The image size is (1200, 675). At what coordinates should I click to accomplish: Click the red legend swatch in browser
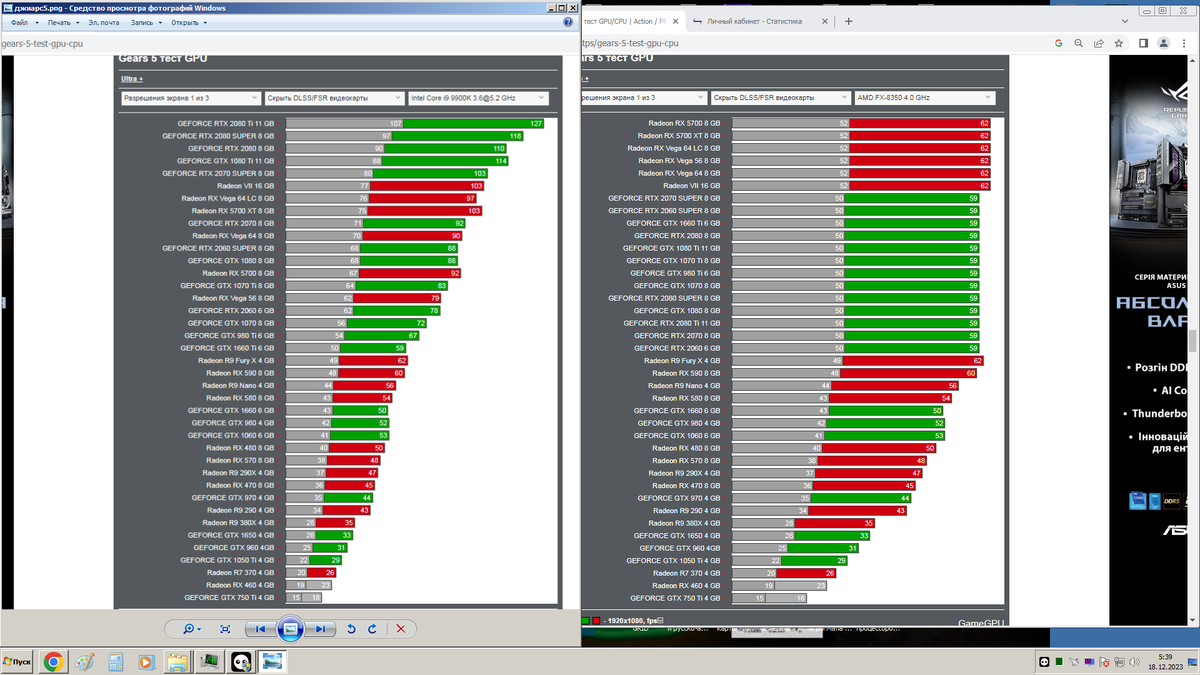pos(597,621)
